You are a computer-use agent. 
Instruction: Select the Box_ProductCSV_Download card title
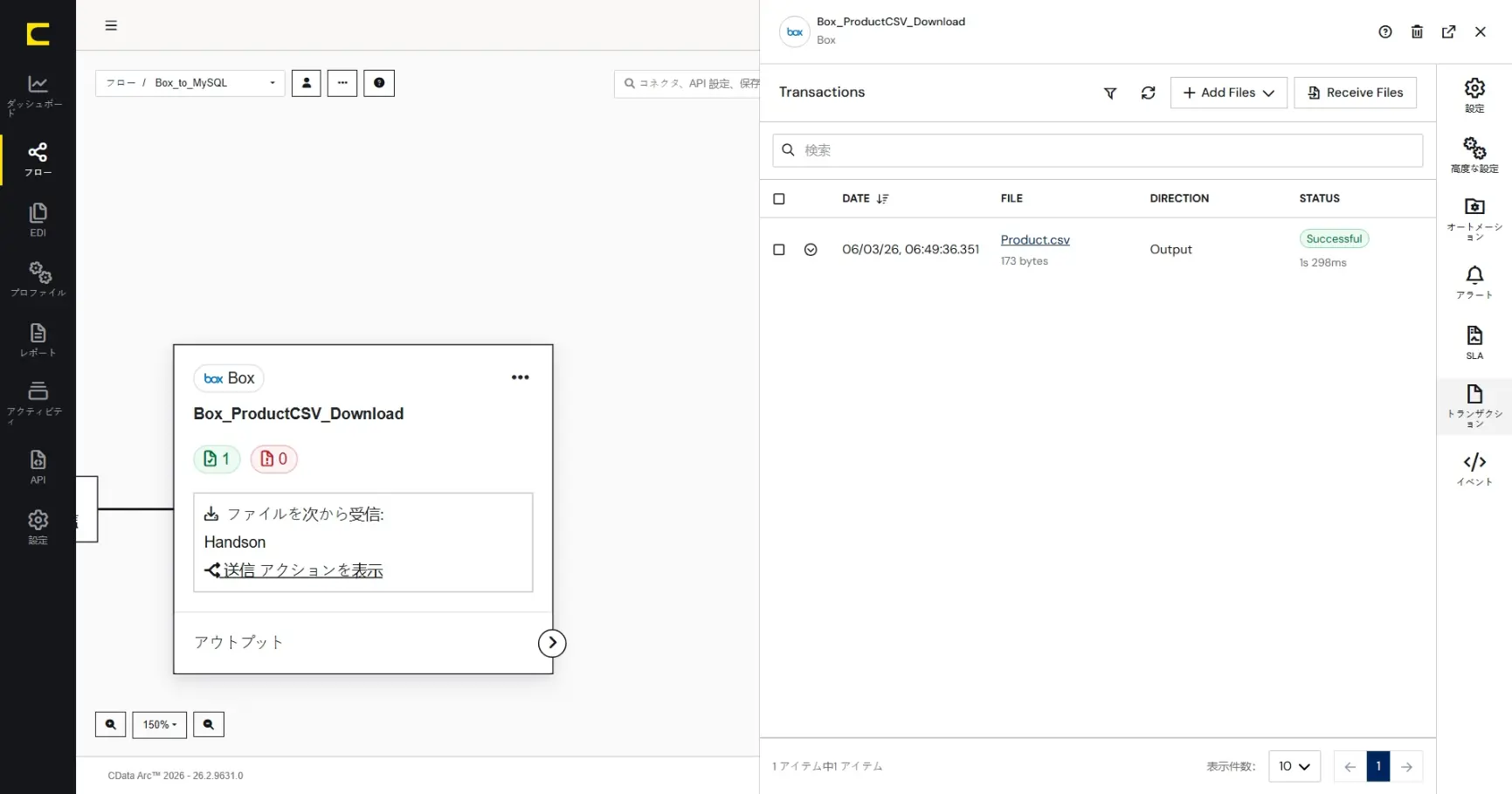pos(299,413)
